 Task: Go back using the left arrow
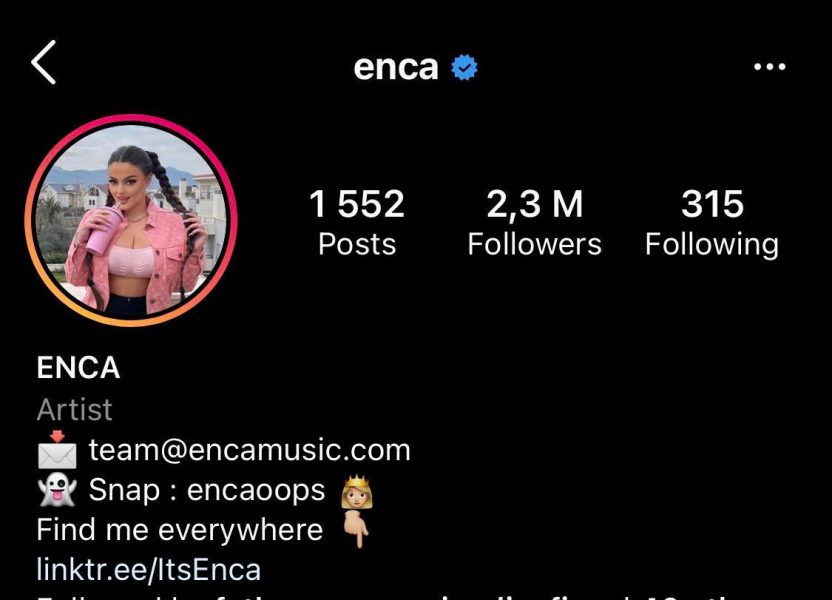44,63
